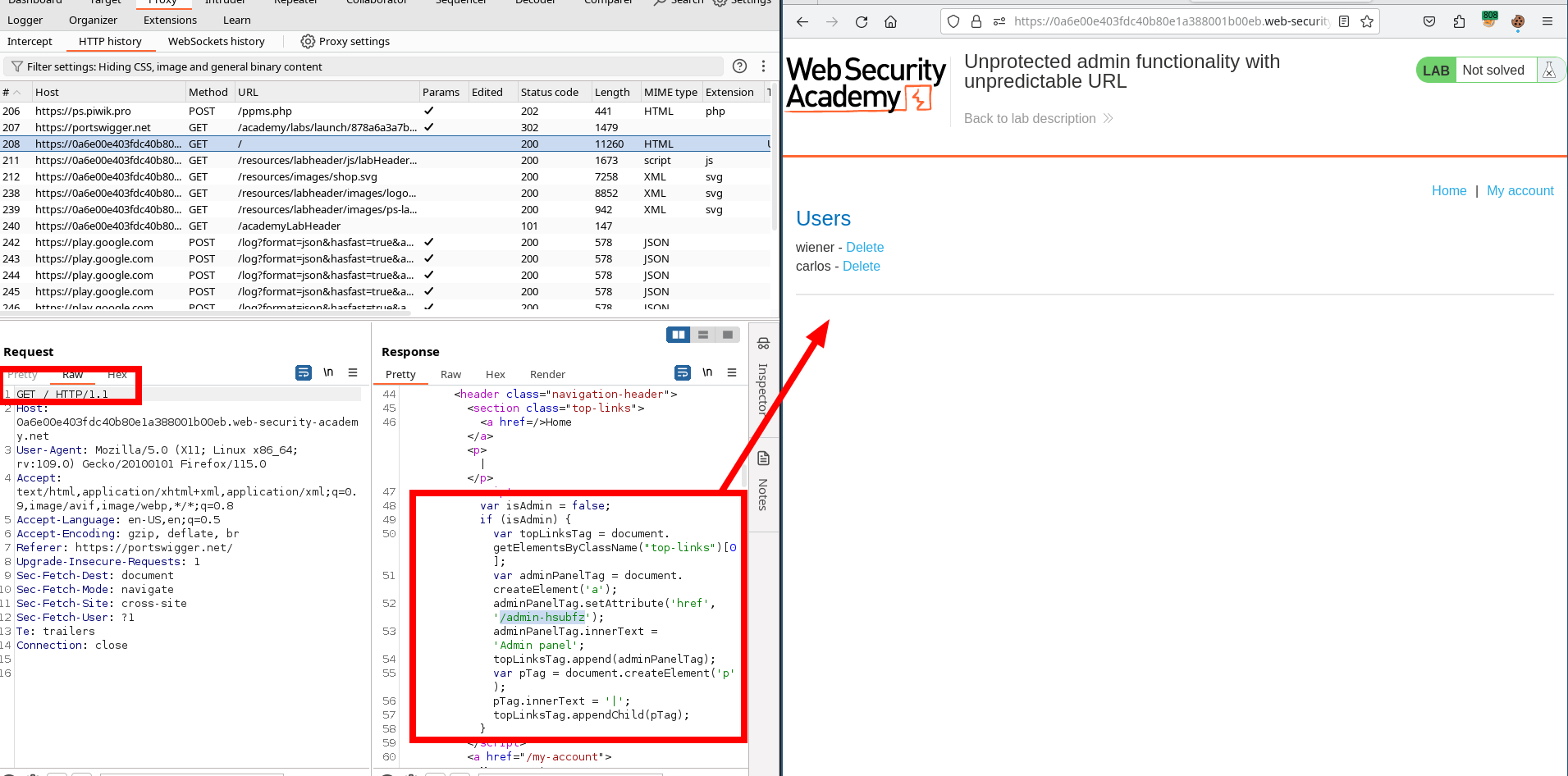
Task: Open Proxy settings
Action: tap(345, 41)
